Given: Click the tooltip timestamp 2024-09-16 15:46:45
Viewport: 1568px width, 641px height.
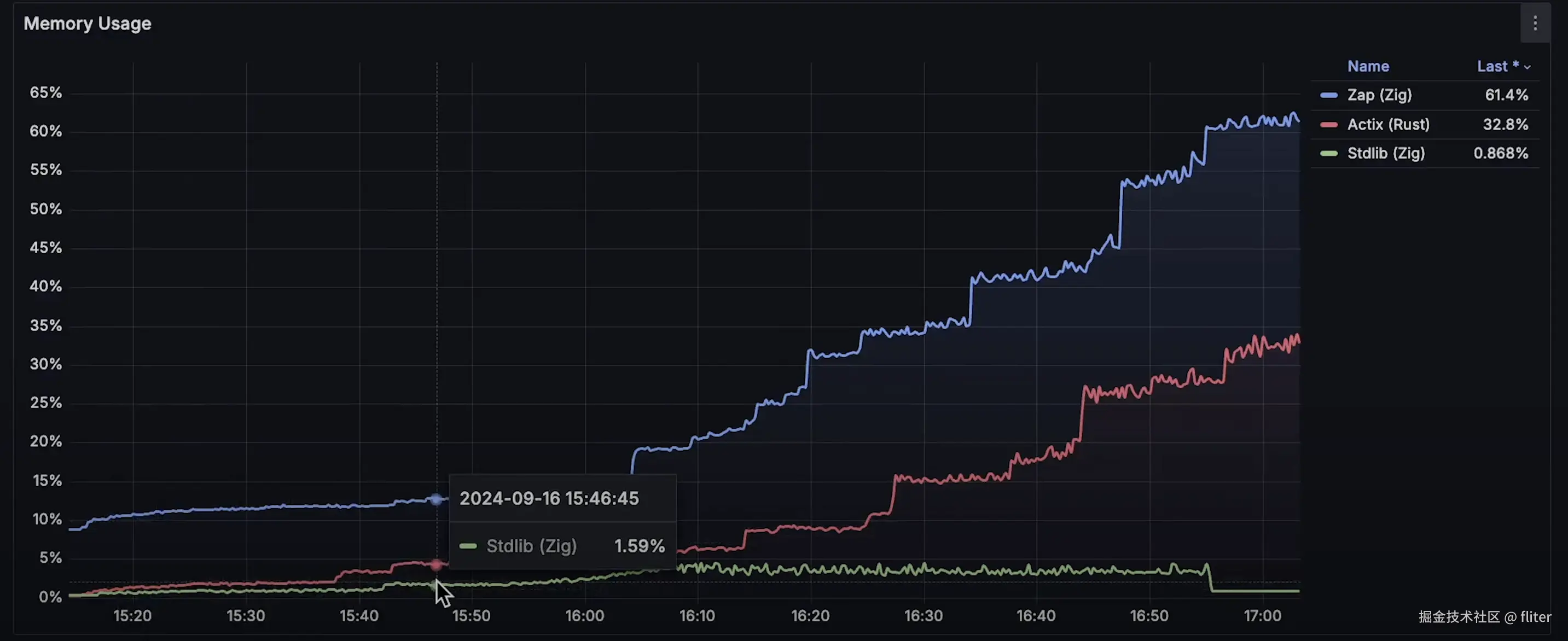Looking at the screenshot, I should point(548,499).
